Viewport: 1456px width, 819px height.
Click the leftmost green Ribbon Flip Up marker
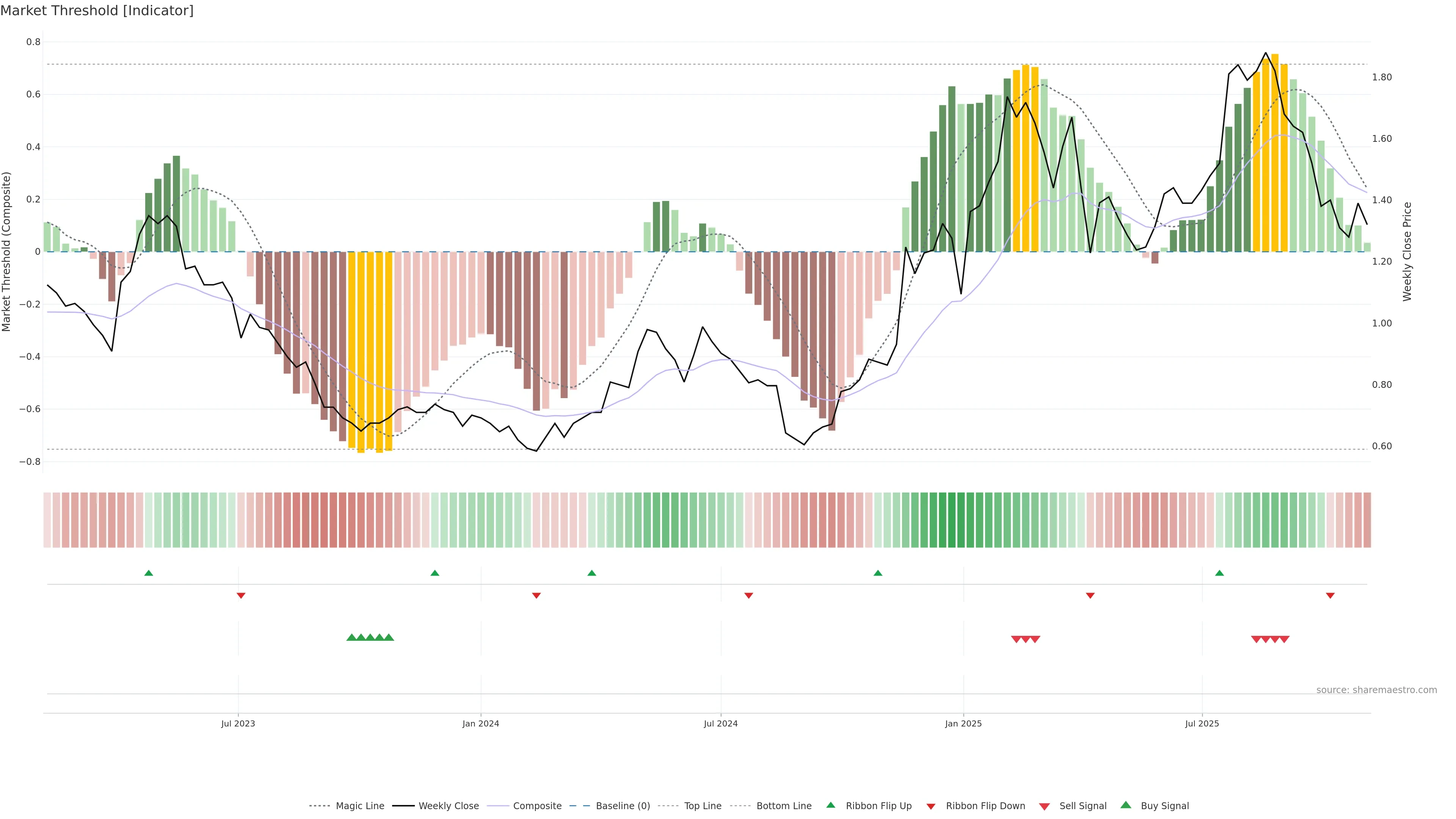click(x=149, y=573)
